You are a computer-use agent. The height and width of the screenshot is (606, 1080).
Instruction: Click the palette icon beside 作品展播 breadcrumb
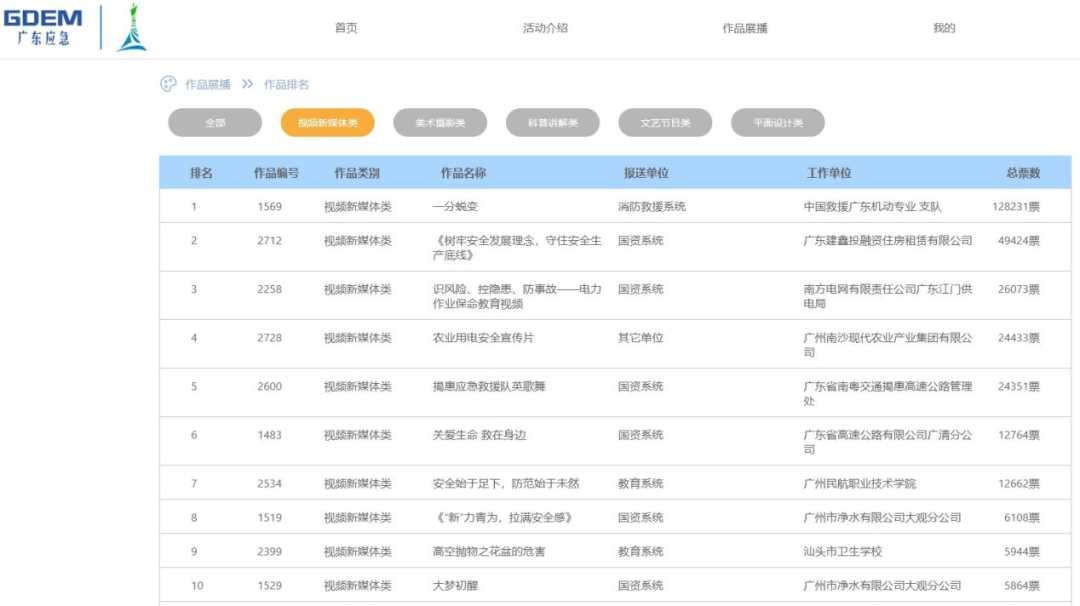click(x=168, y=84)
